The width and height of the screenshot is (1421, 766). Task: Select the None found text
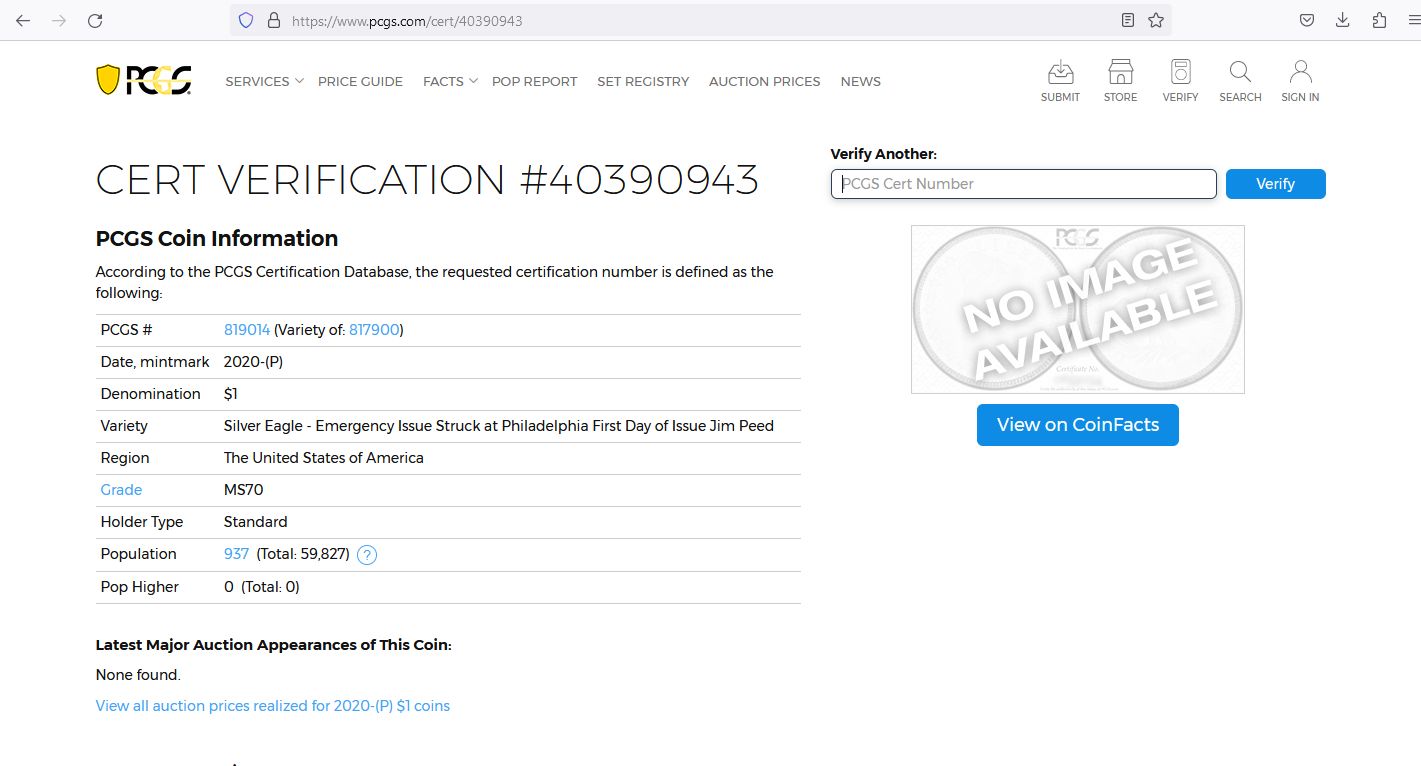tap(138, 675)
